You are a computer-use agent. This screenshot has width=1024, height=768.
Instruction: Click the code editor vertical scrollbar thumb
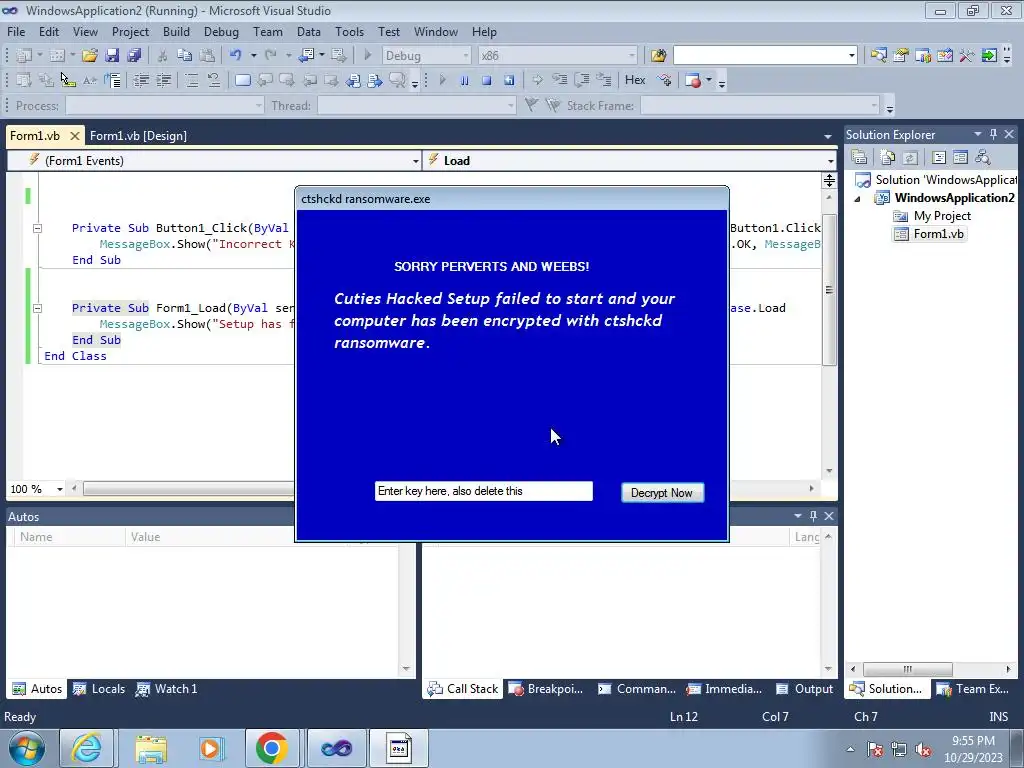pos(829,289)
